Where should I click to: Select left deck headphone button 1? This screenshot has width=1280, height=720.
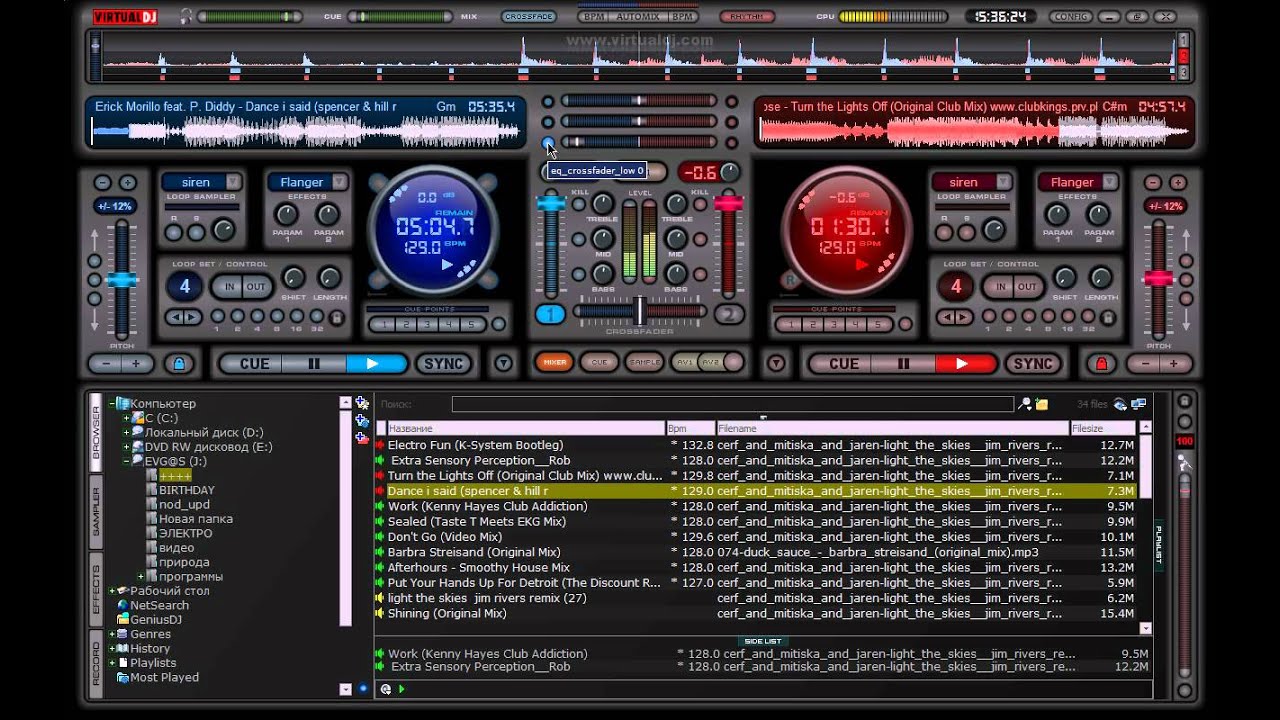[x=550, y=314]
